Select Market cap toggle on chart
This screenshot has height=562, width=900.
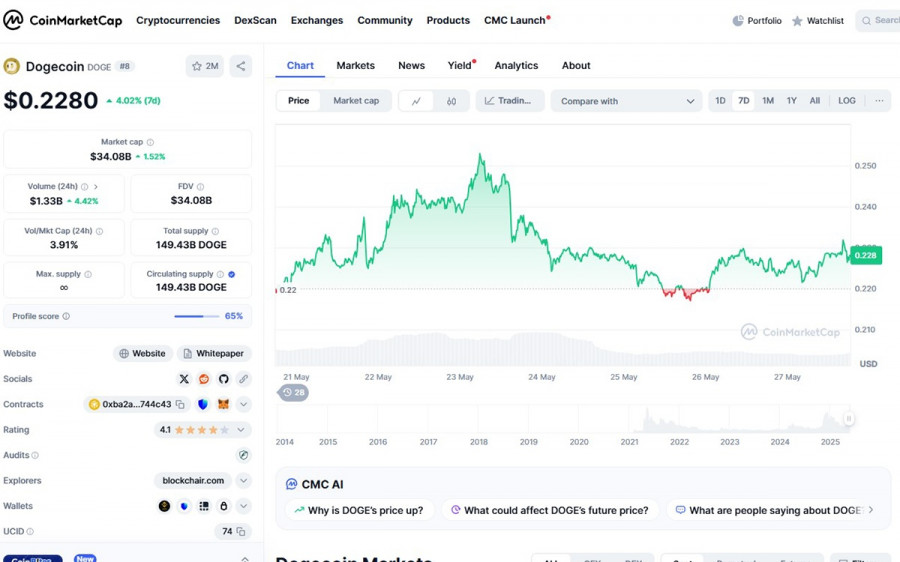(x=356, y=101)
